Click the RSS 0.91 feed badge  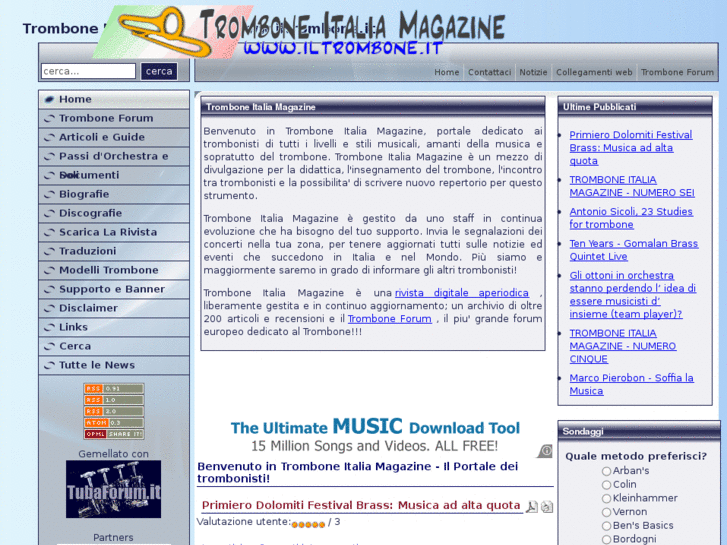coord(114,389)
